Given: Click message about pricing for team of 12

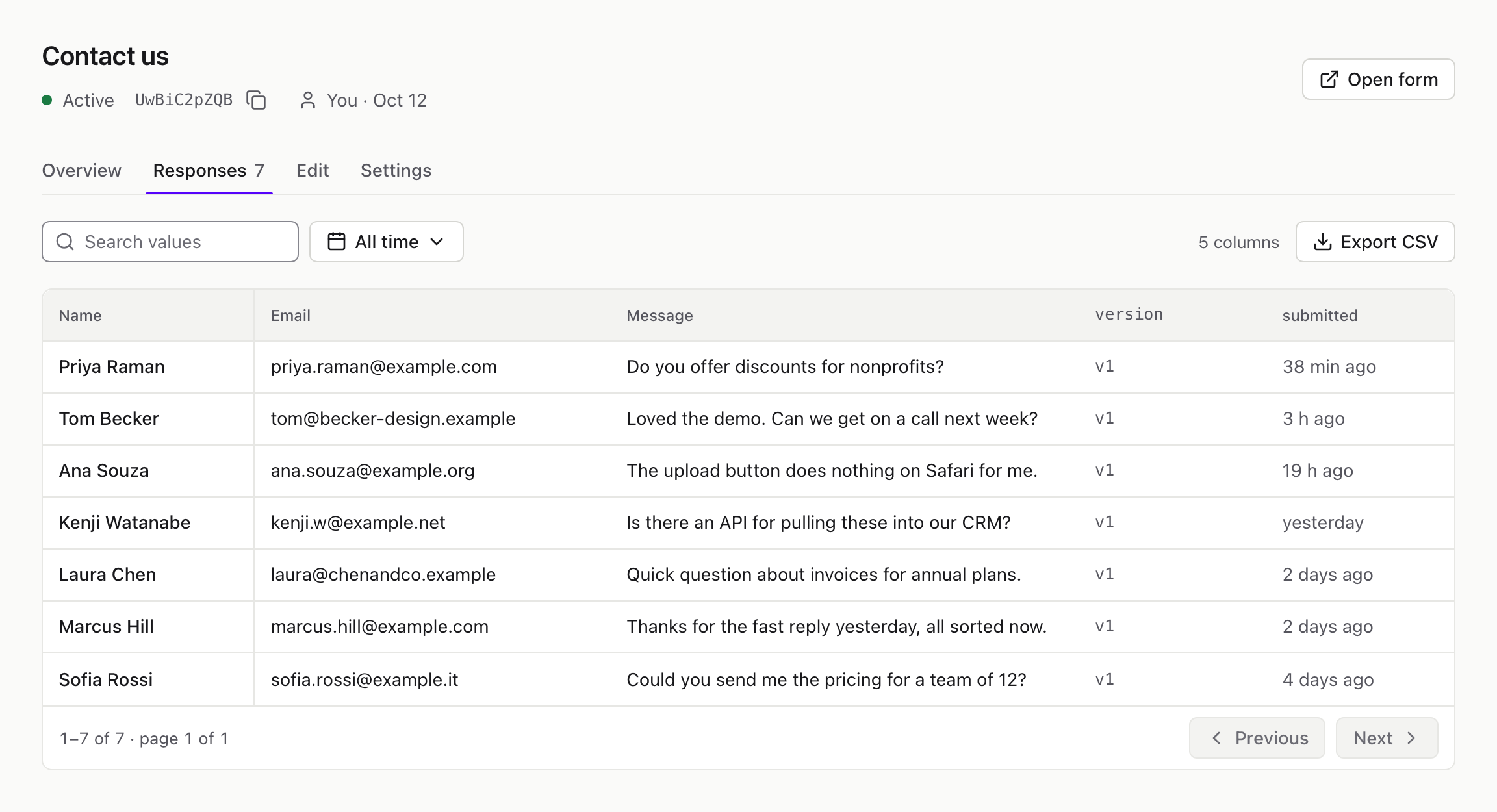Looking at the screenshot, I should (826, 680).
